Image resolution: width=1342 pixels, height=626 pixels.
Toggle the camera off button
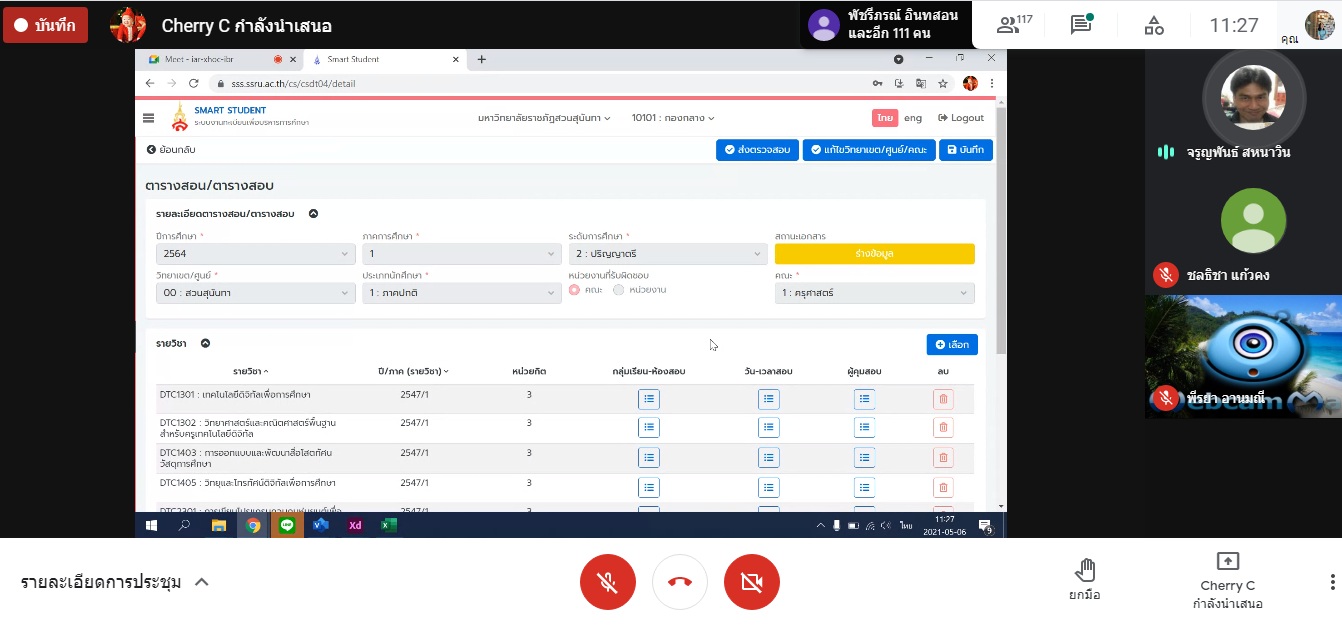tap(752, 582)
